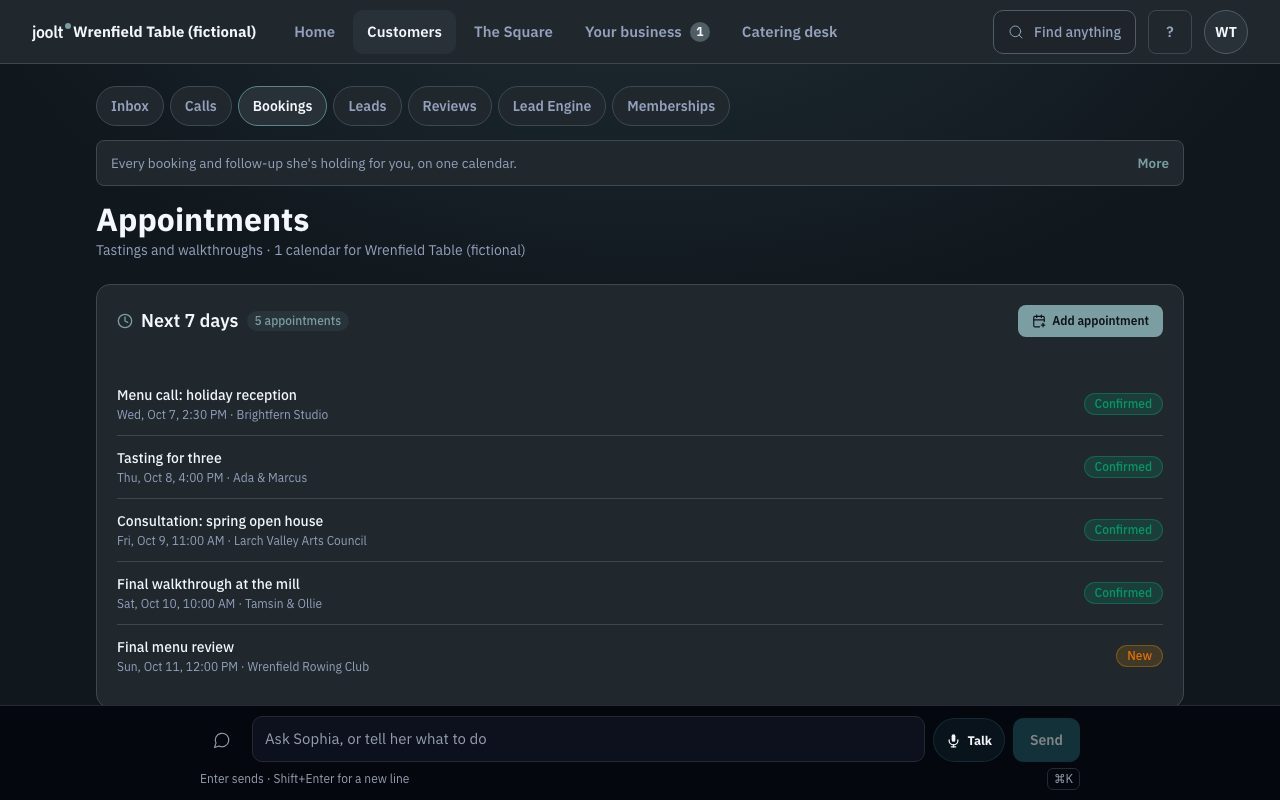
Task: Click the Send button
Action: pyautogui.click(x=1046, y=740)
